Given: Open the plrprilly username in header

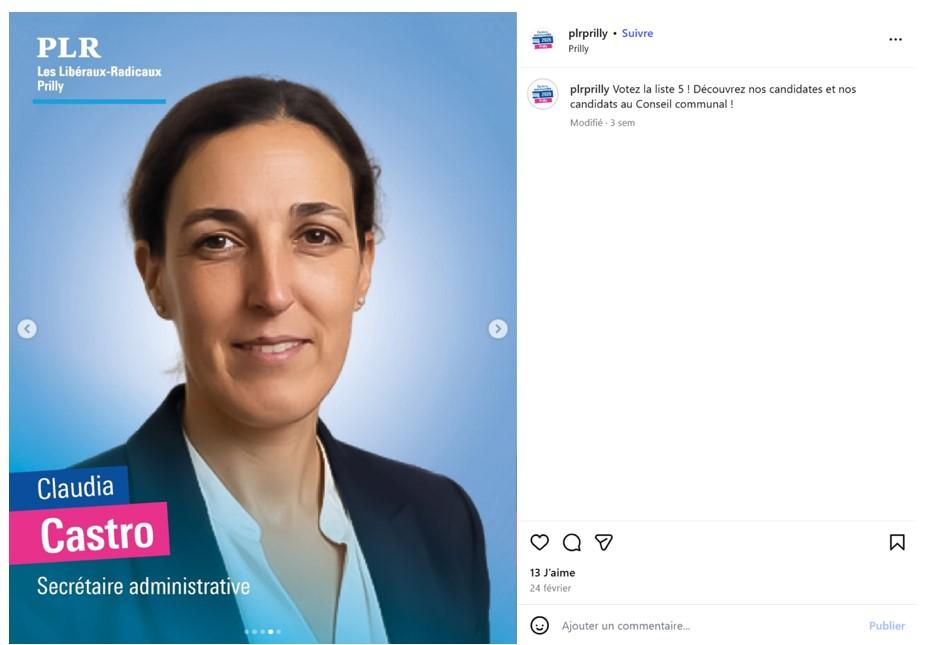Looking at the screenshot, I should click(x=588, y=33).
